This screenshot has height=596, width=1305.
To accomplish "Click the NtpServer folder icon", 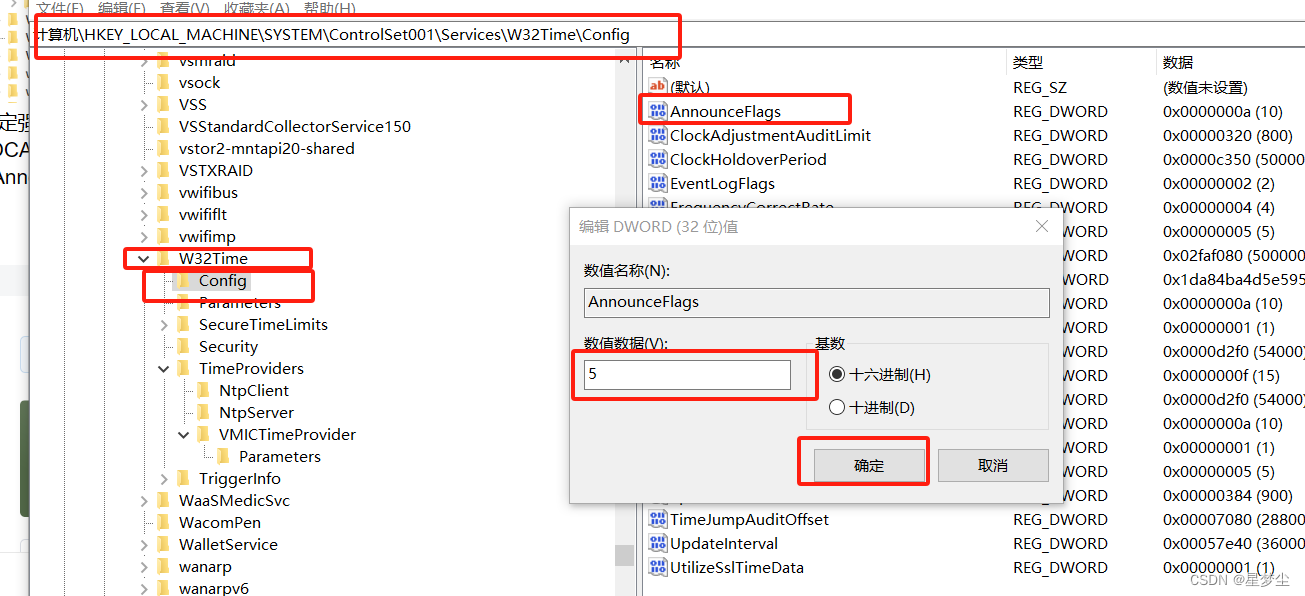I will 203,412.
